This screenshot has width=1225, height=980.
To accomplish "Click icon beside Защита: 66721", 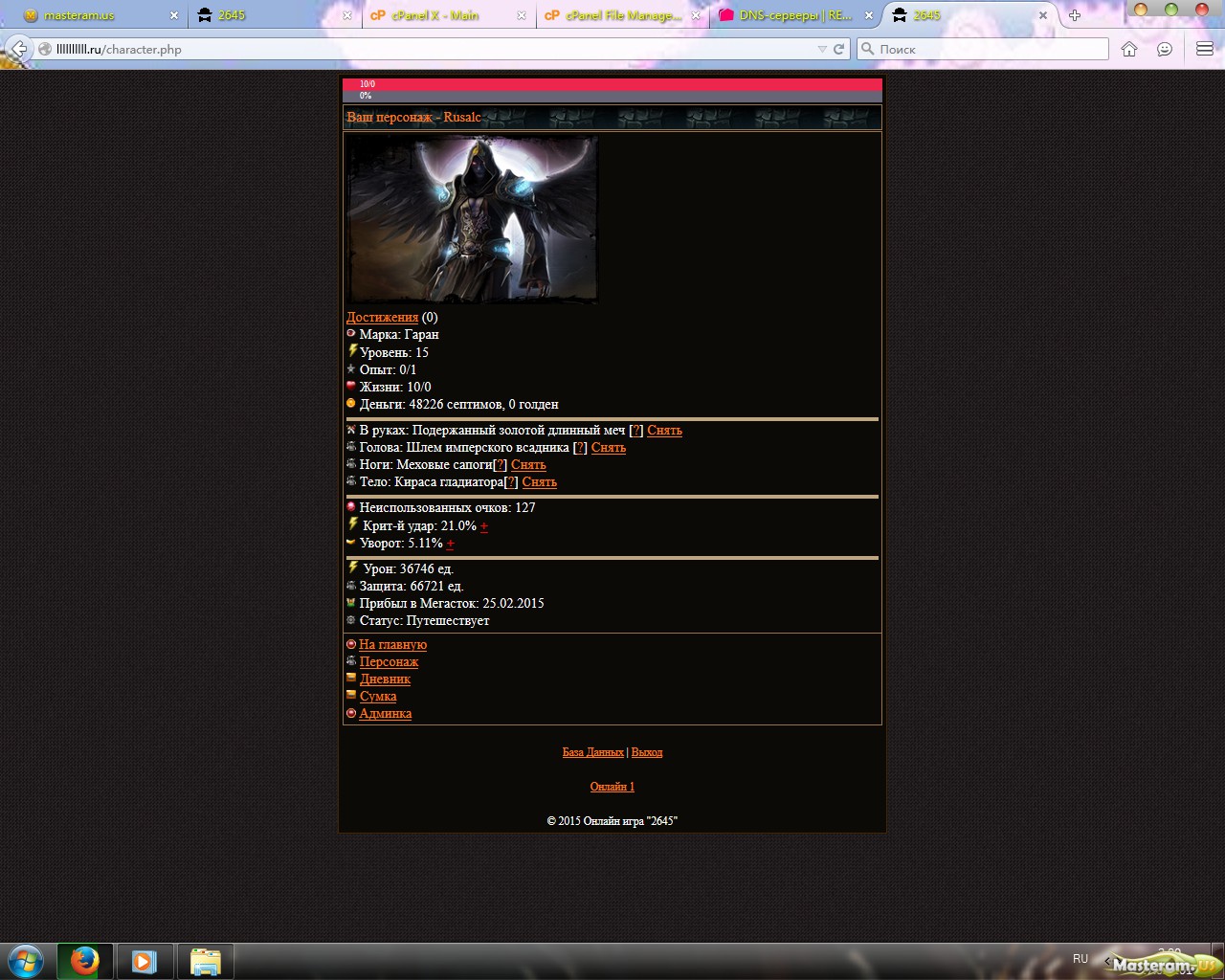I will [351, 585].
